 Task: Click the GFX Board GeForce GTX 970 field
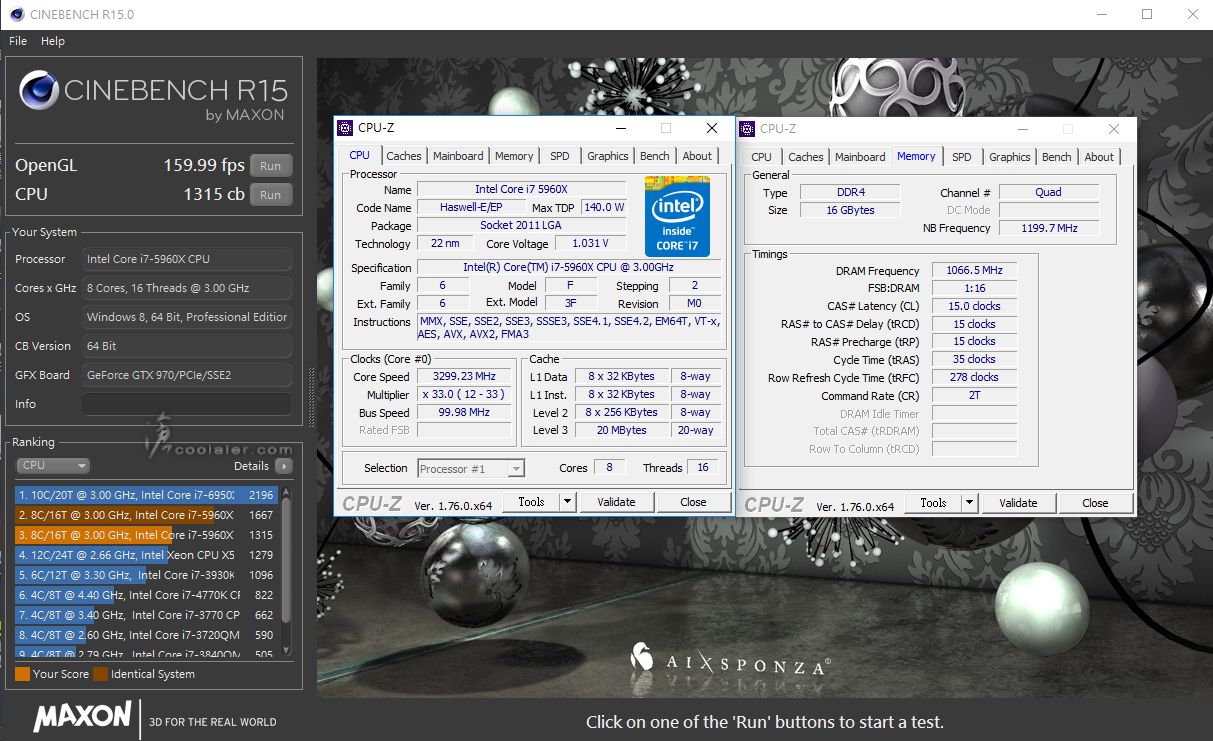click(x=188, y=375)
